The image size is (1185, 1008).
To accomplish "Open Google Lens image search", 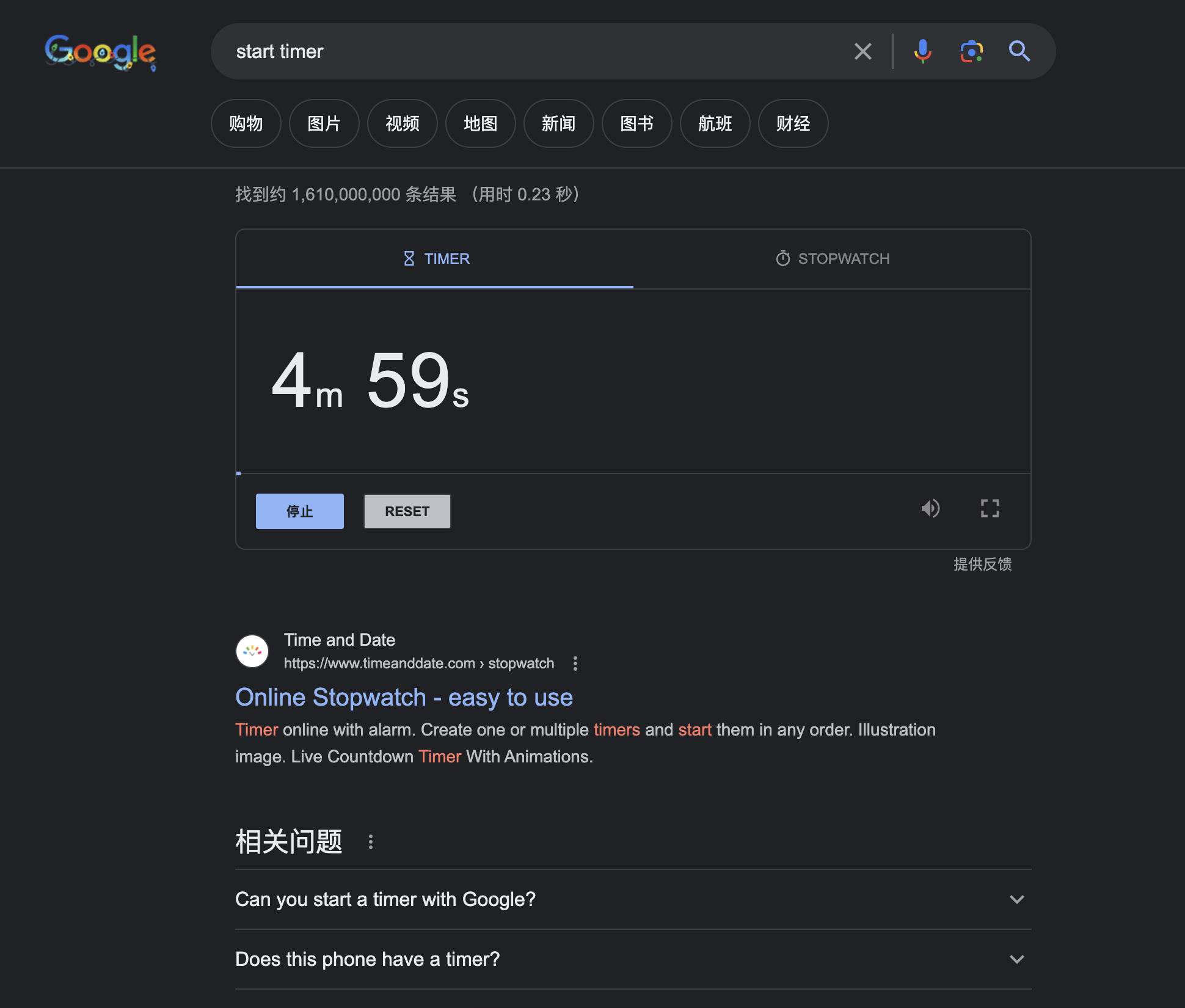I will (x=971, y=51).
